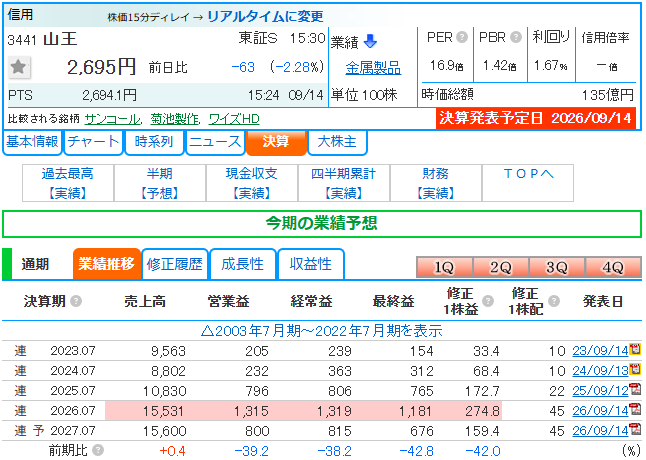Open compared stock 菊池製作
Screen dimensions: 646x460
point(174,119)
